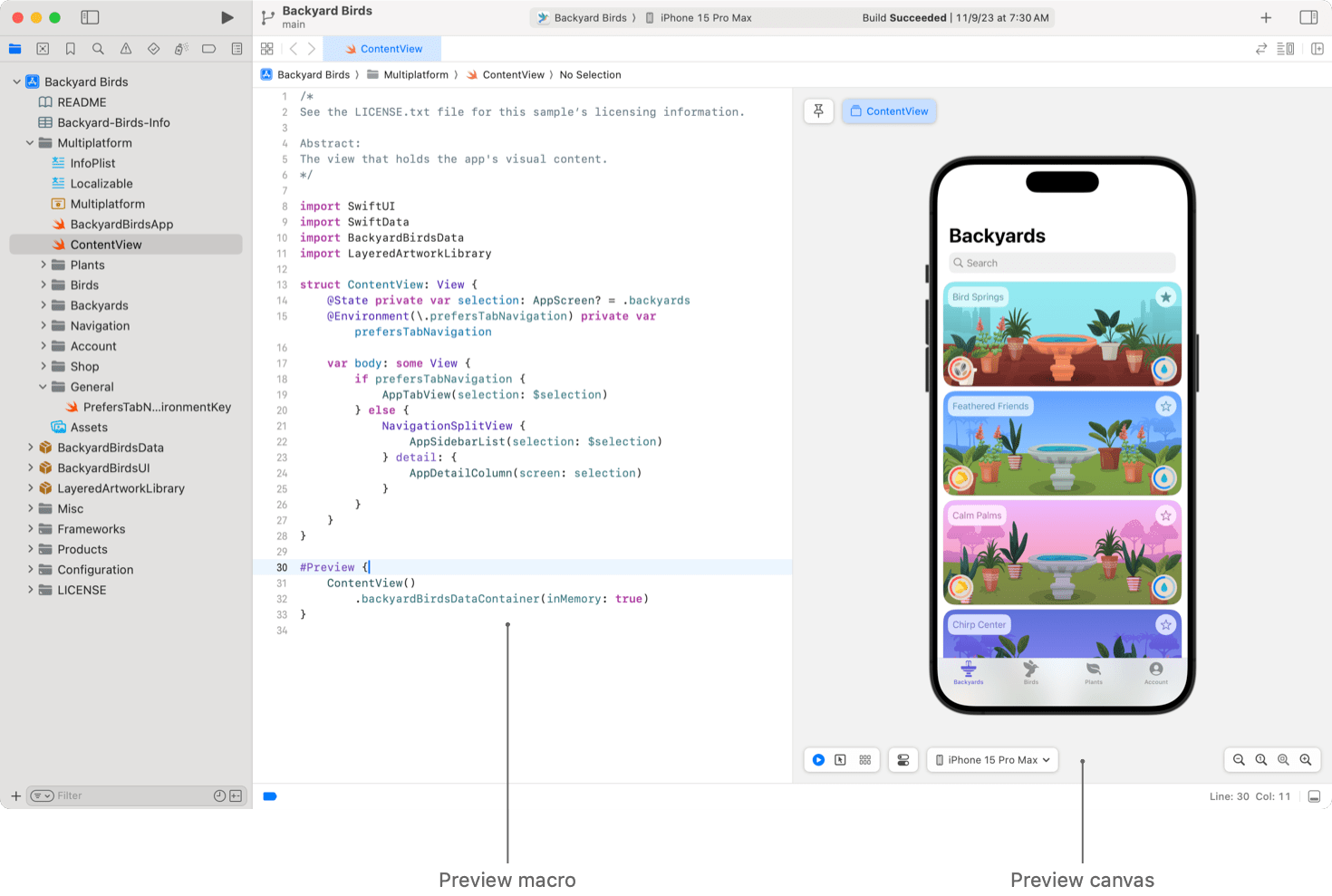
Task: Collapse the Multiplatform folder
Action: coord(28,142)
